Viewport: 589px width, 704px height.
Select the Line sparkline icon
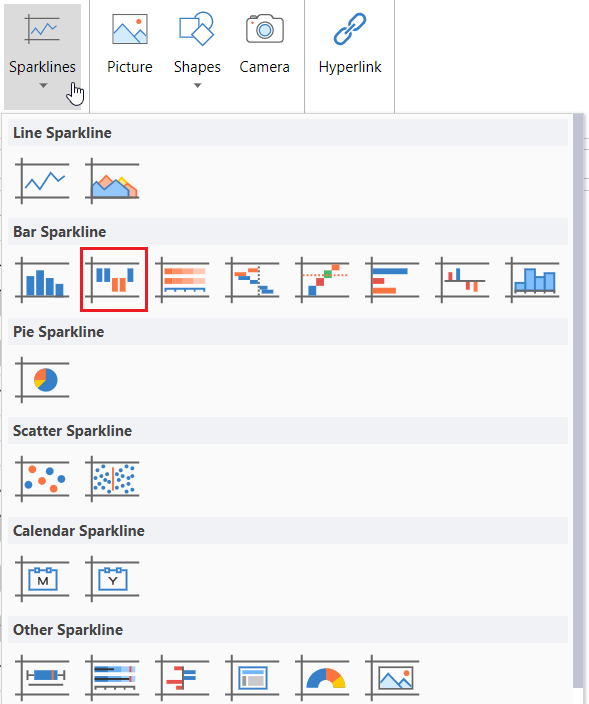click(x=42, y=181)
